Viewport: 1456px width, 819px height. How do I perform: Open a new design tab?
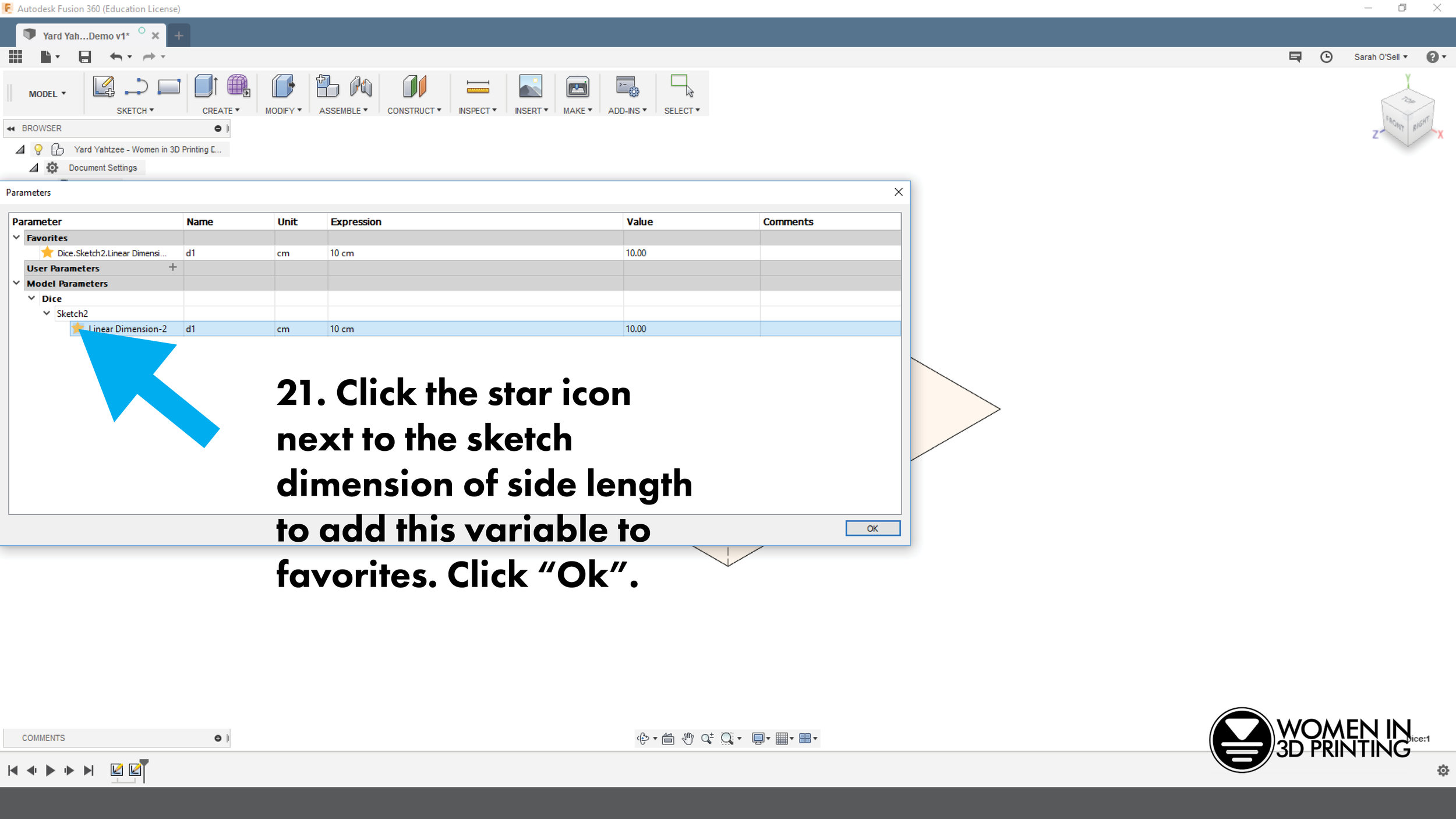[179, 36]
